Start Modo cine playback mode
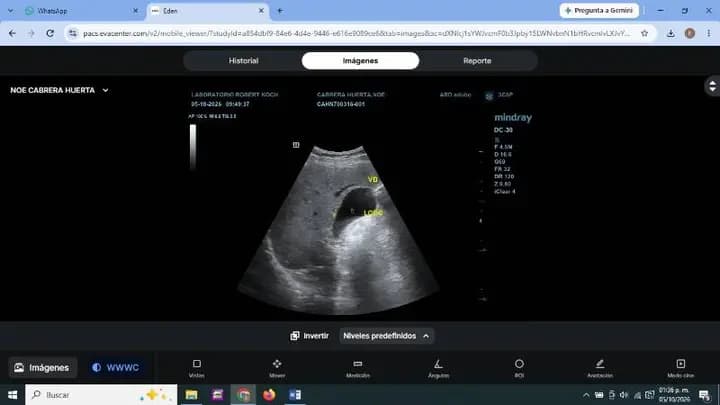720x405 pixels. pyautogui.click(x=681, y=368)
